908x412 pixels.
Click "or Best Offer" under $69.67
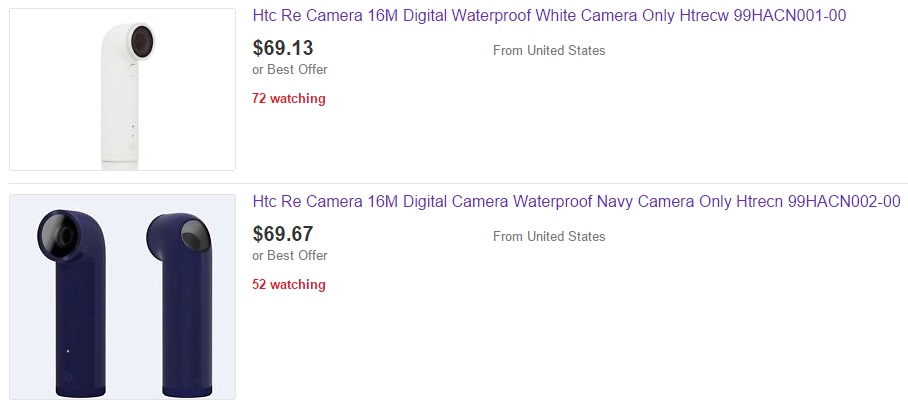click(290, 255)
